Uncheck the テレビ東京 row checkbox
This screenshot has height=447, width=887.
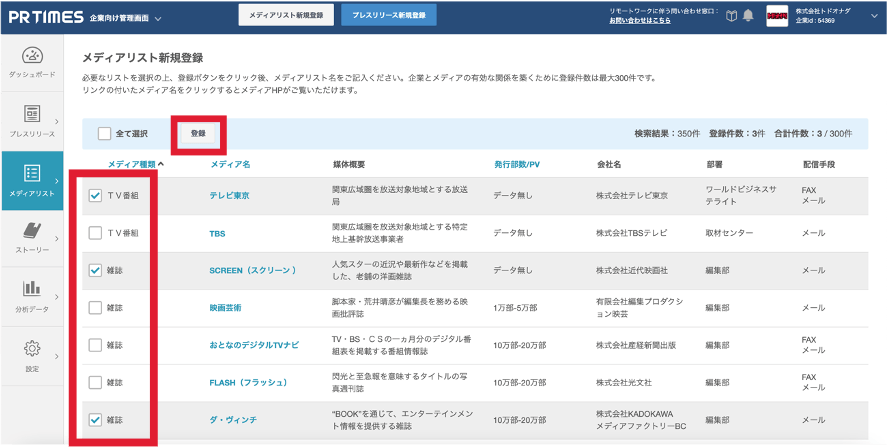point(96,195)
